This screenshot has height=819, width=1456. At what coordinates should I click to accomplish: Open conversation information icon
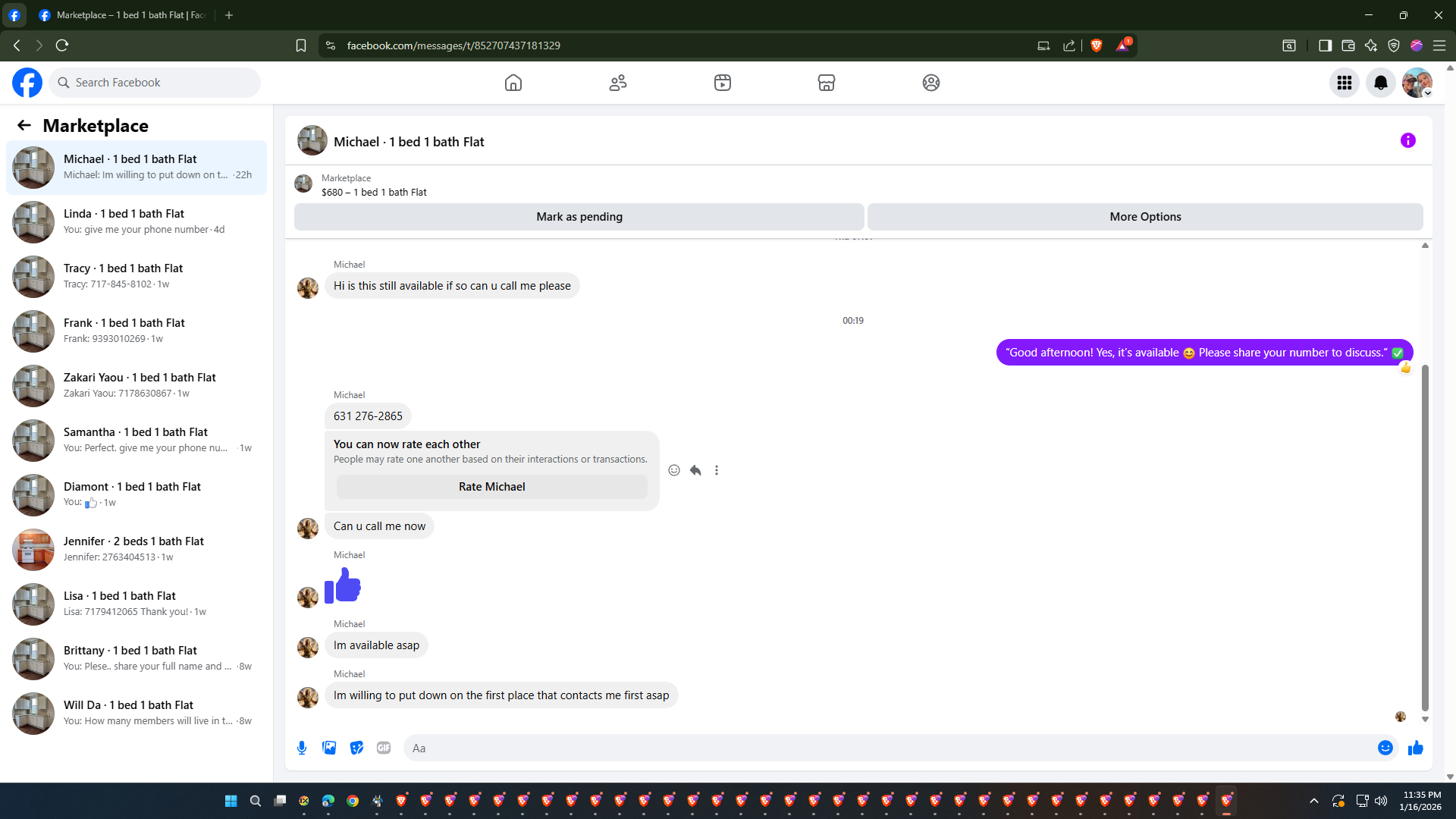[1407, 140]
